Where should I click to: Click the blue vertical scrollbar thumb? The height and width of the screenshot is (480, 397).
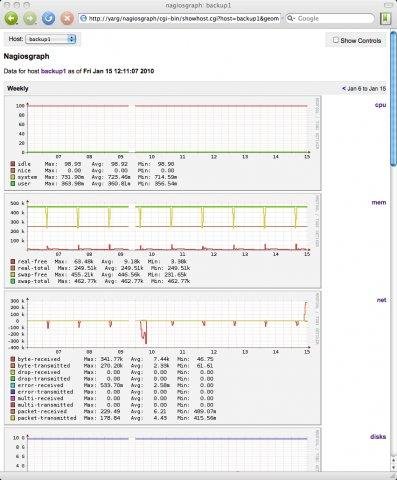click(x=393, y=98)
